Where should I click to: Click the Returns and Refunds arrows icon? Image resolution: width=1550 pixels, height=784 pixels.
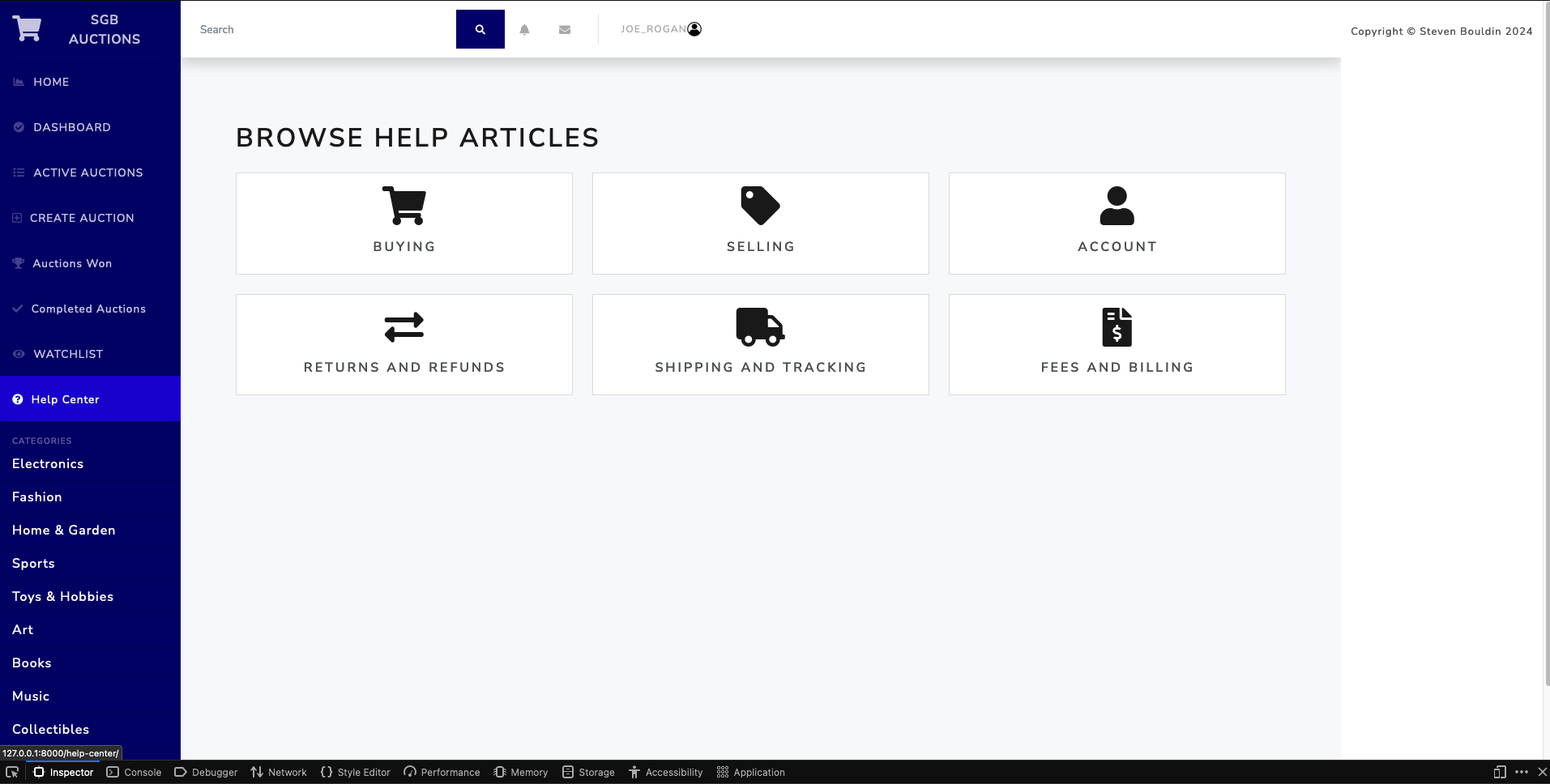click(404, 327)
